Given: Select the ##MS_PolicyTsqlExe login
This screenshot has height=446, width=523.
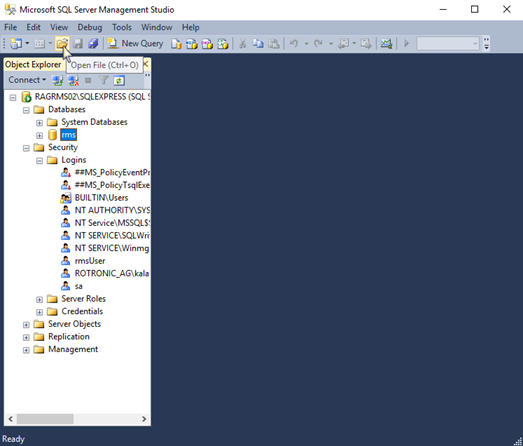Looking at the screenshot, I should tap(112, 185).
